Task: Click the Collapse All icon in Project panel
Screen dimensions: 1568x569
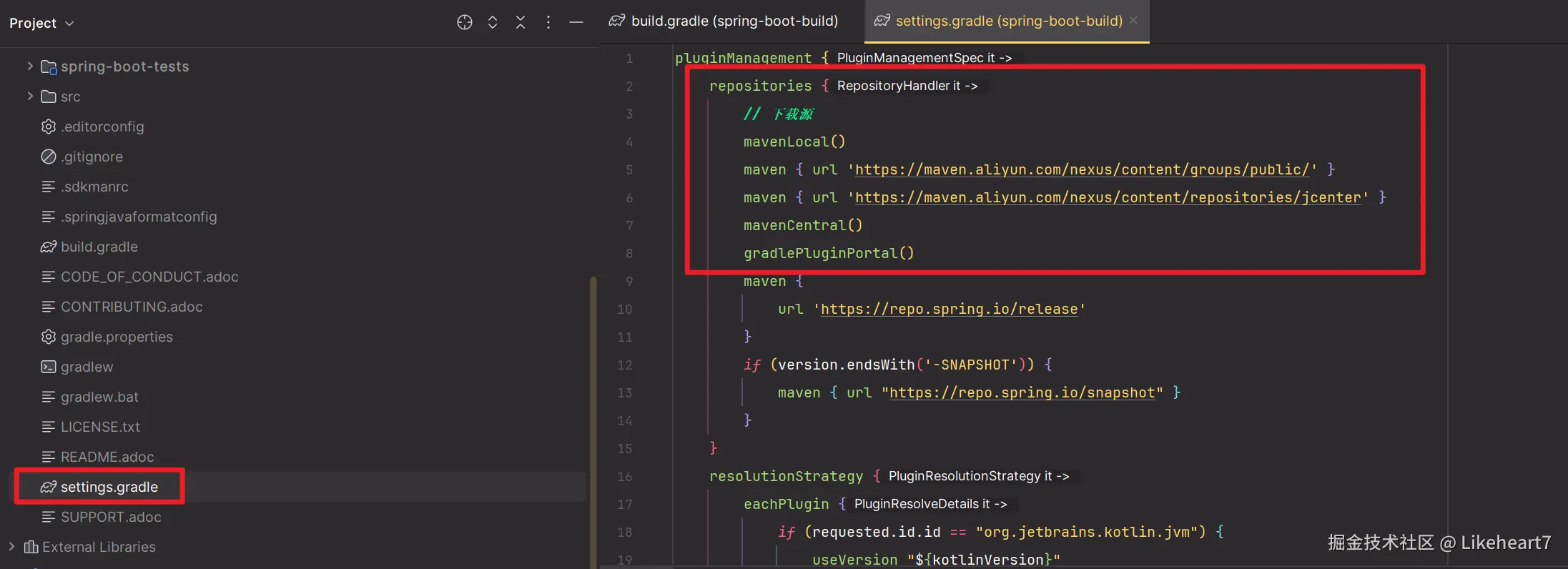Action: [x=521, y=22]
